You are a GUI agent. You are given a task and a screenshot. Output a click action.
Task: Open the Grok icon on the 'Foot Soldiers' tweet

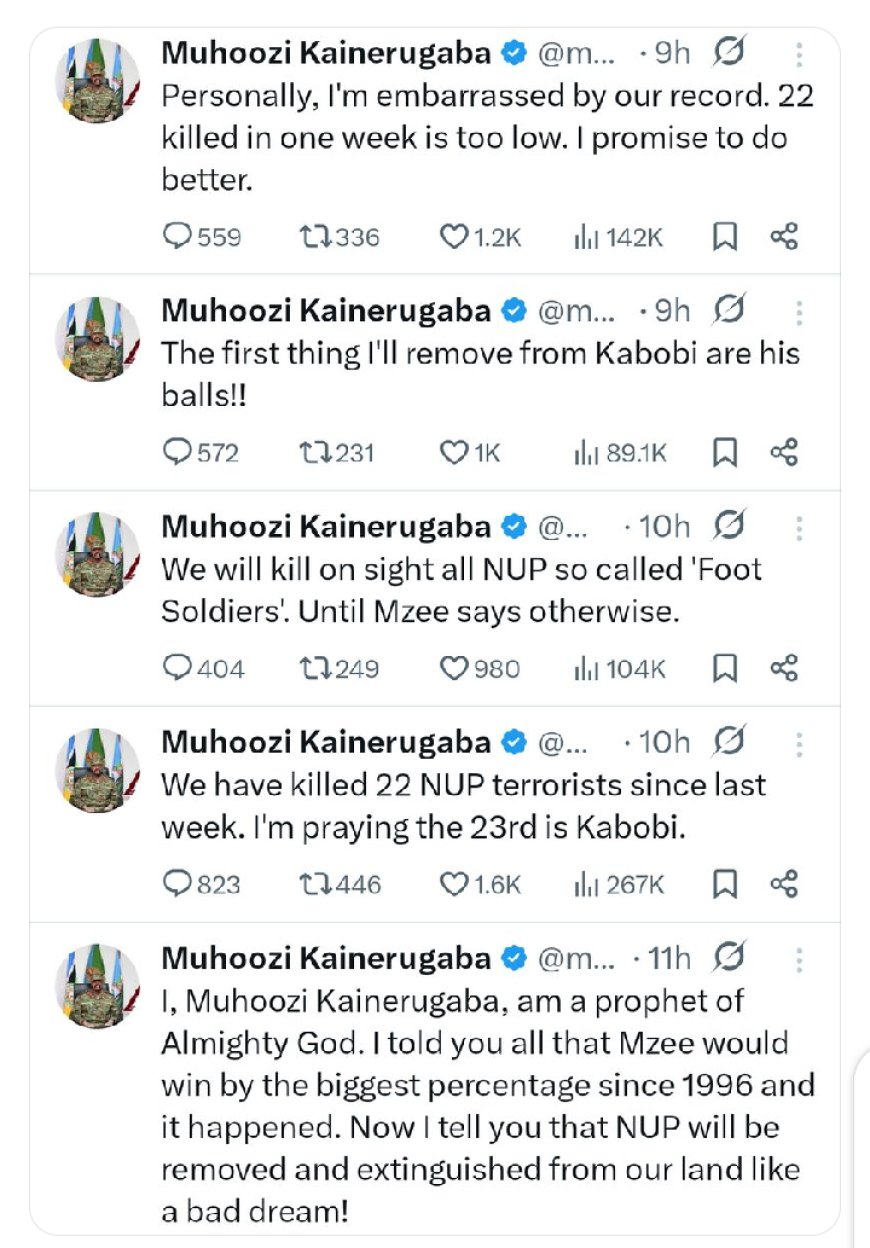click(x=732, y=526)
